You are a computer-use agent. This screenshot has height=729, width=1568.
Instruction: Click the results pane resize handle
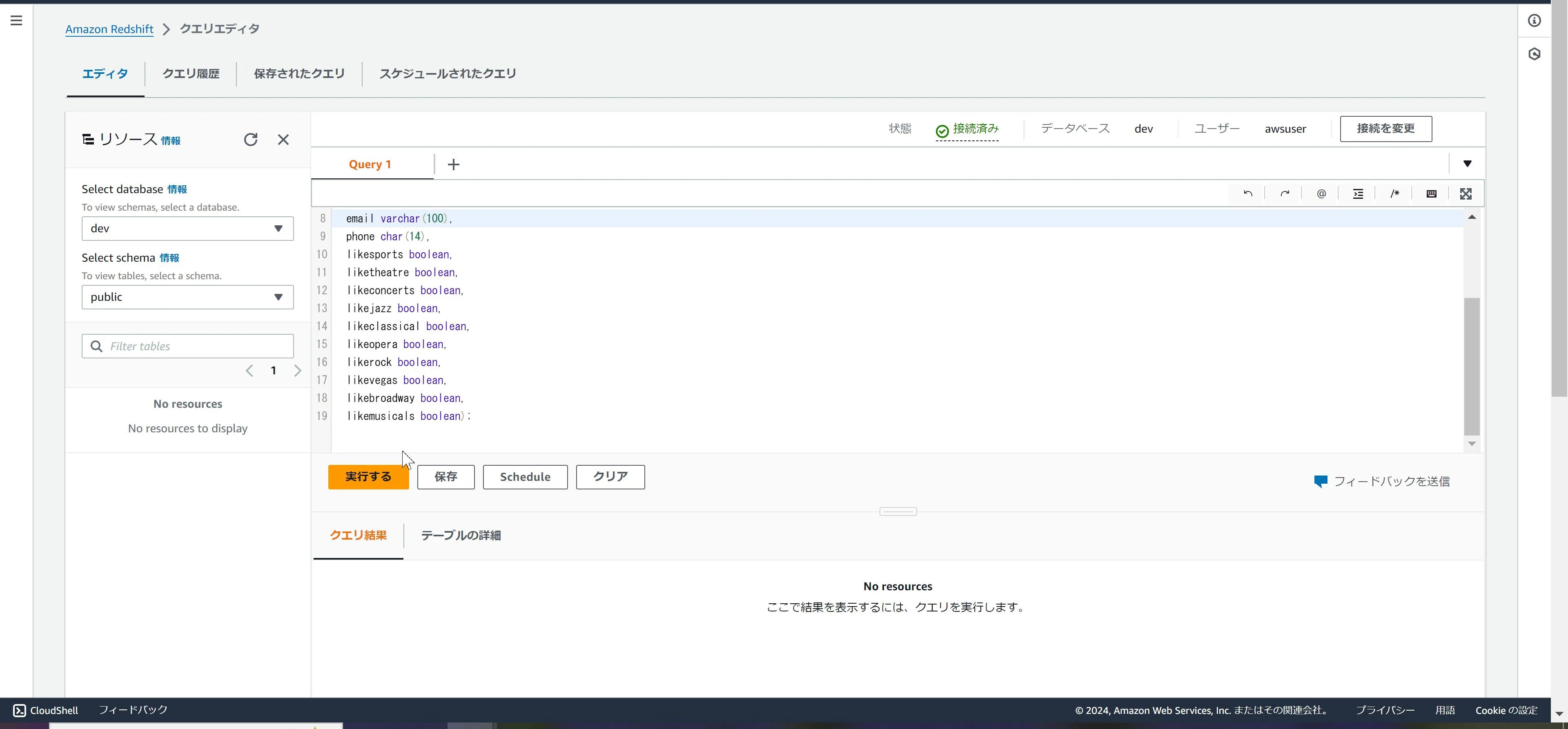click(x=898, y=512)
